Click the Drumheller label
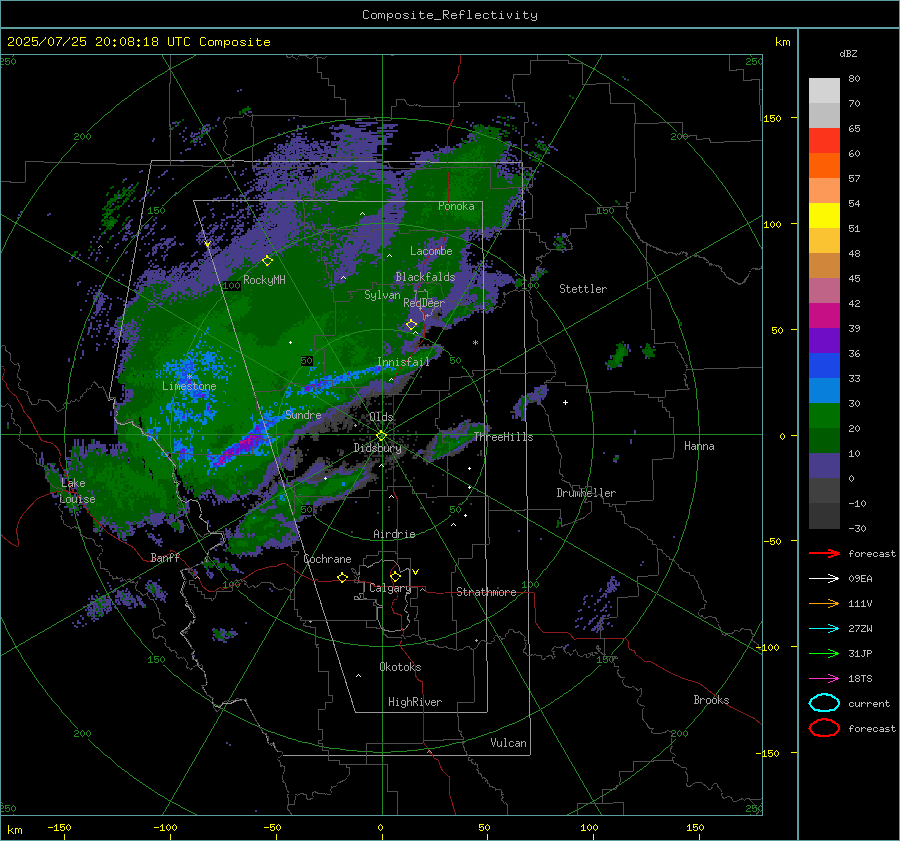Screen dimensions: 900x841 (x=586, y=493)
